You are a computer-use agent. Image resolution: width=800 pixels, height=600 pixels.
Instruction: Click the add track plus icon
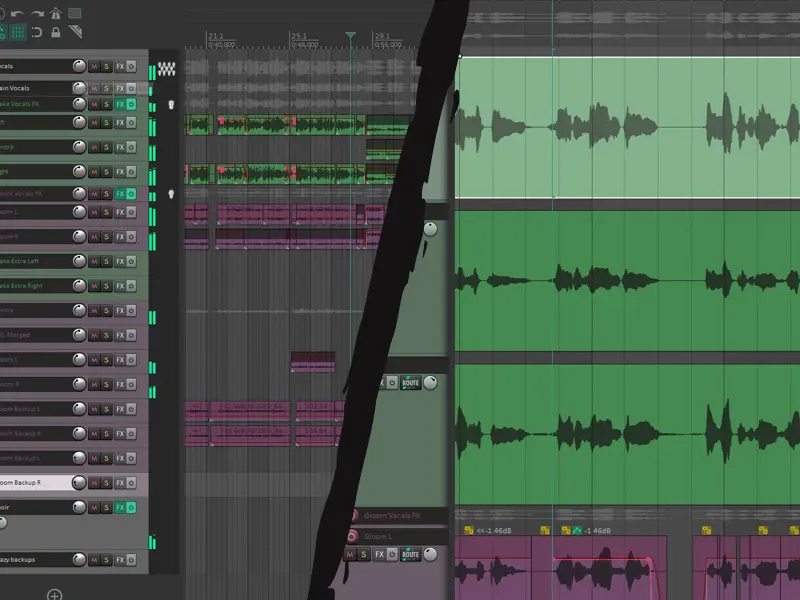click(x=55, y=595)
